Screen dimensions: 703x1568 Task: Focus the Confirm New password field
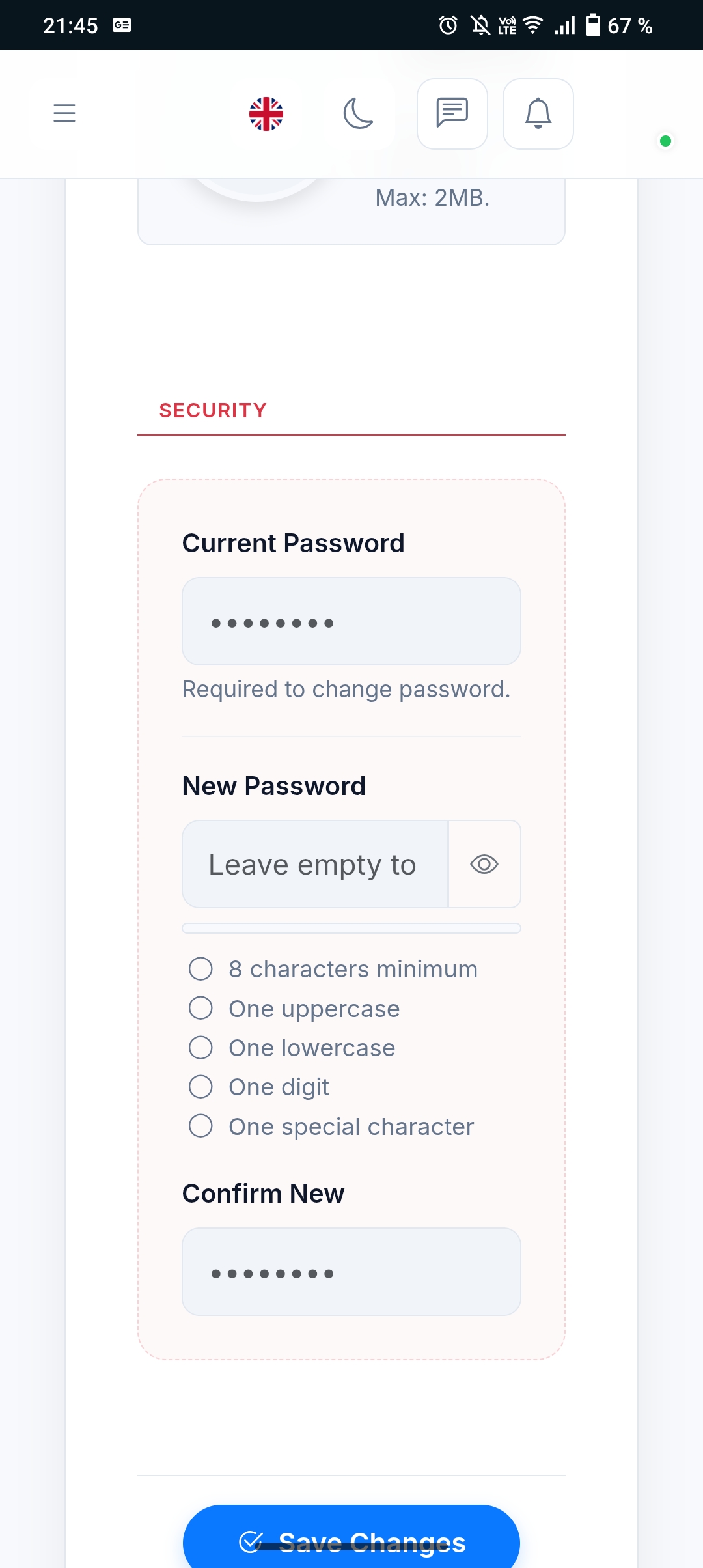351,1272
